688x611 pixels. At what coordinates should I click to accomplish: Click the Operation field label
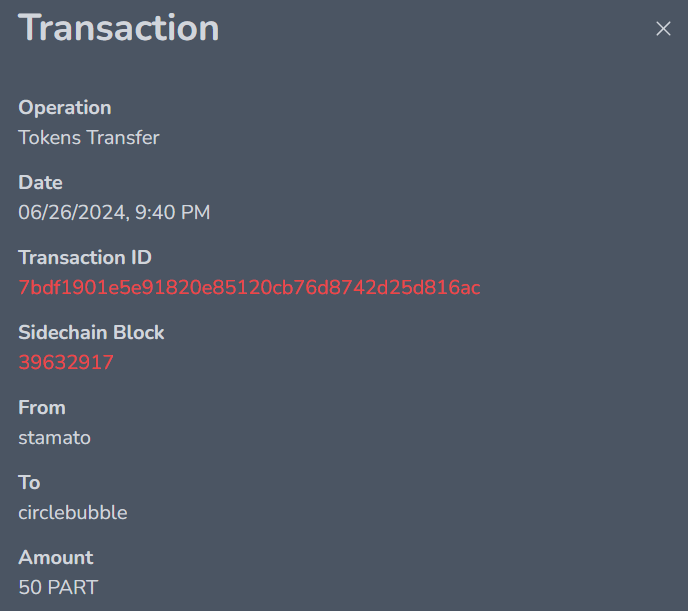(65, 108)
